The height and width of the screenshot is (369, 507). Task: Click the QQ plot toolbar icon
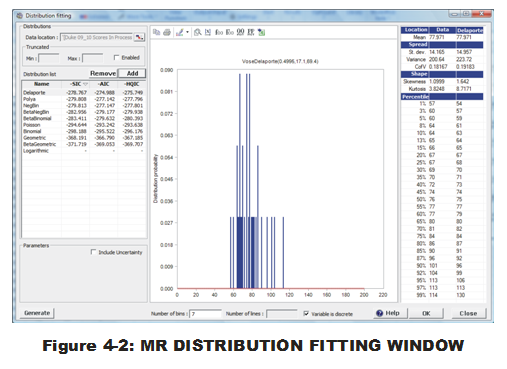[x=240, y=32]
